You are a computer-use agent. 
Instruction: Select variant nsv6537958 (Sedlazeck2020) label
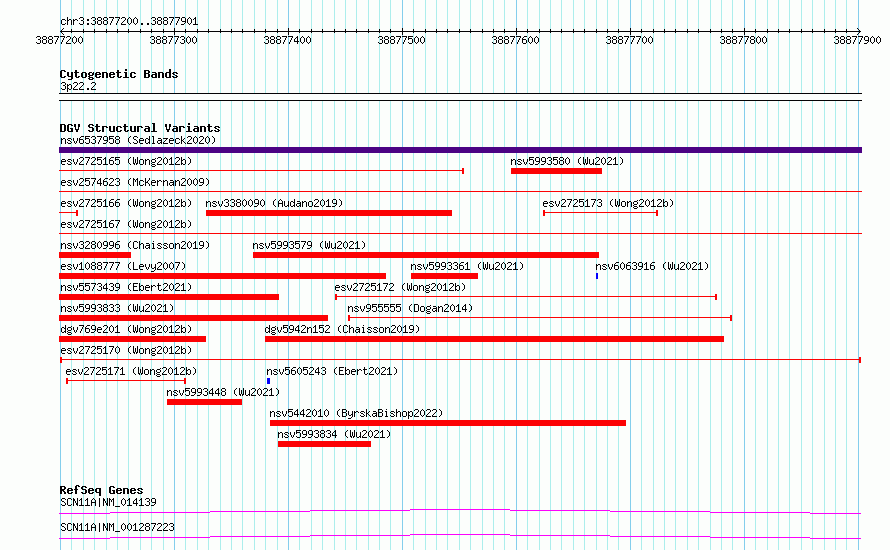point(138,140)
